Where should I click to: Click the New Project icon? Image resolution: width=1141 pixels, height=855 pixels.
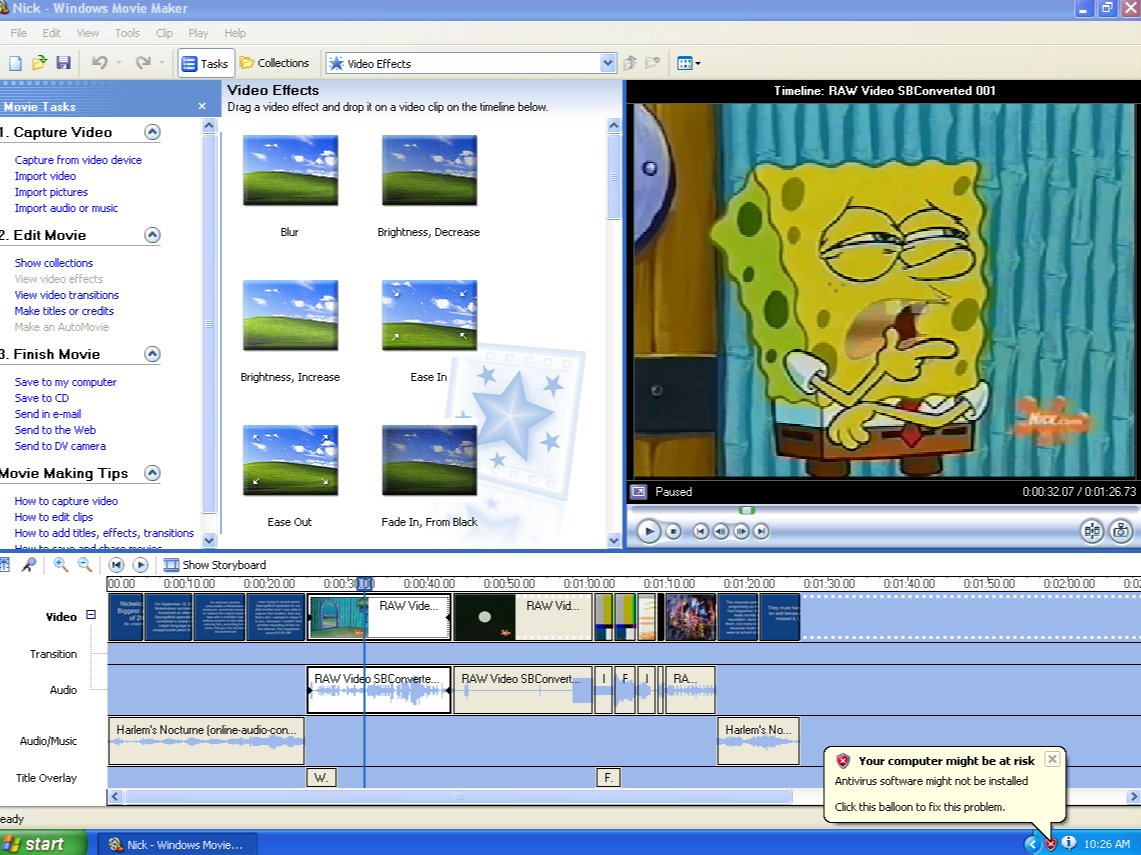pos(15,63)
